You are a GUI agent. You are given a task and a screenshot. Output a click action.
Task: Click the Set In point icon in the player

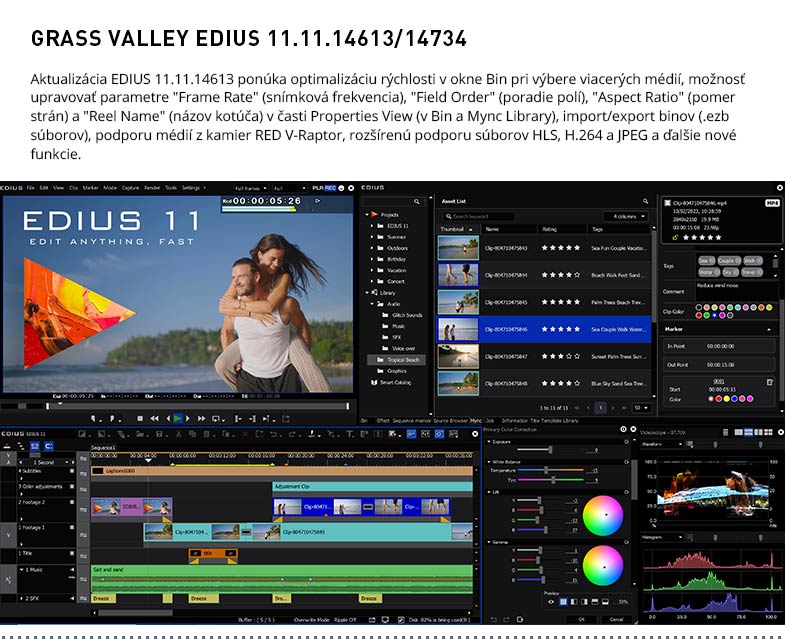(94, 418)
